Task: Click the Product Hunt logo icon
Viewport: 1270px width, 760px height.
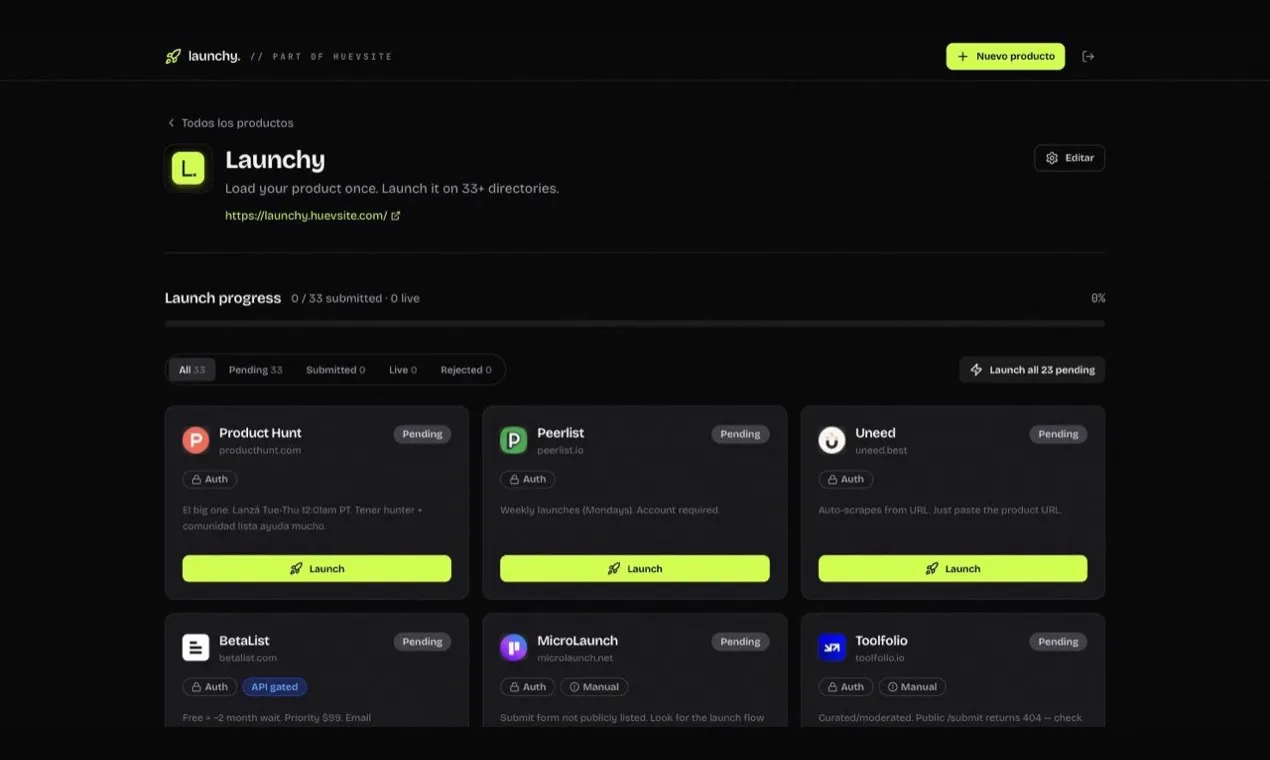Action: 195,440
